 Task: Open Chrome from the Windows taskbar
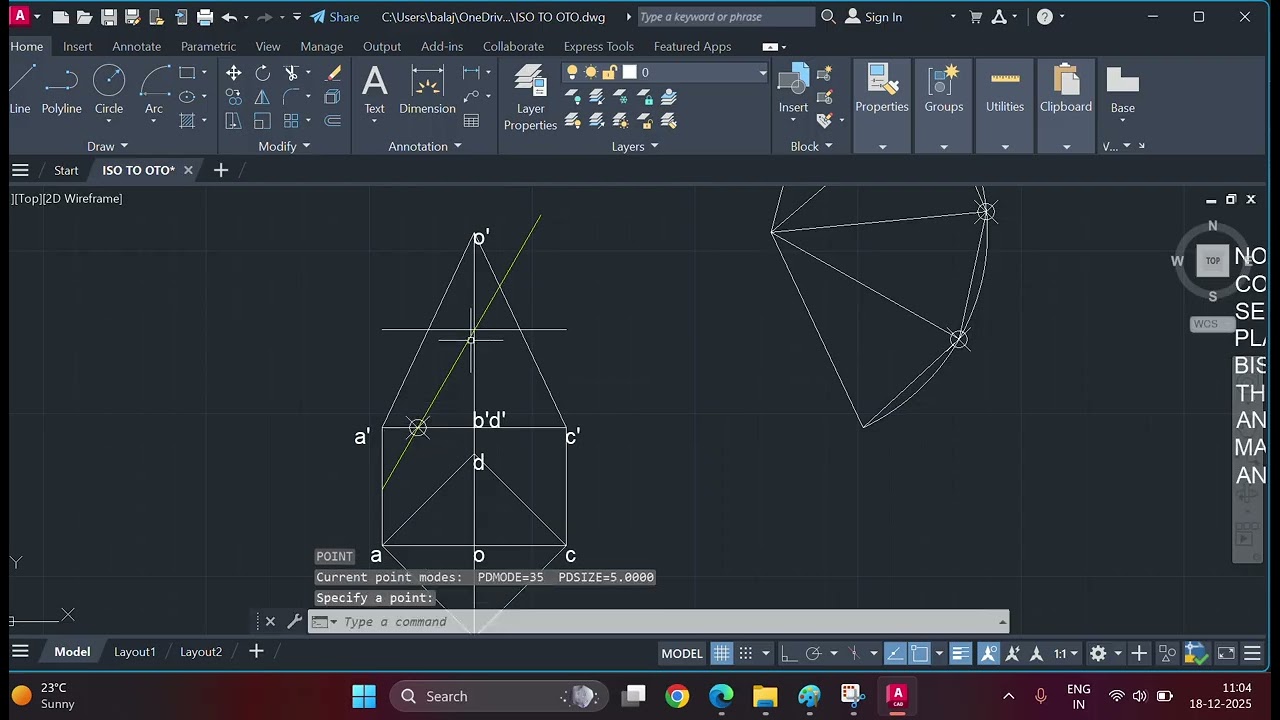677,696
